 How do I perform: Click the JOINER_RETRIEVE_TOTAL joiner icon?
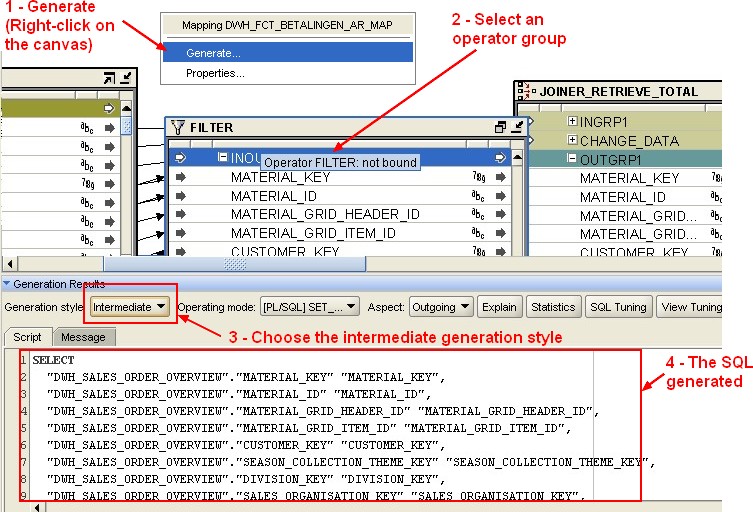pos(521,91)
